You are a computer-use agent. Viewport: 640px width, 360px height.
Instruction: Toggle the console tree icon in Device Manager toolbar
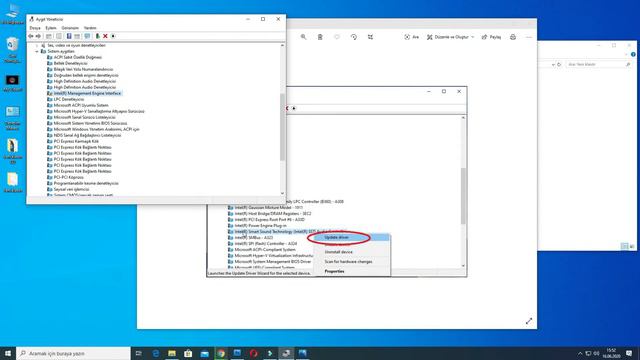49,36
